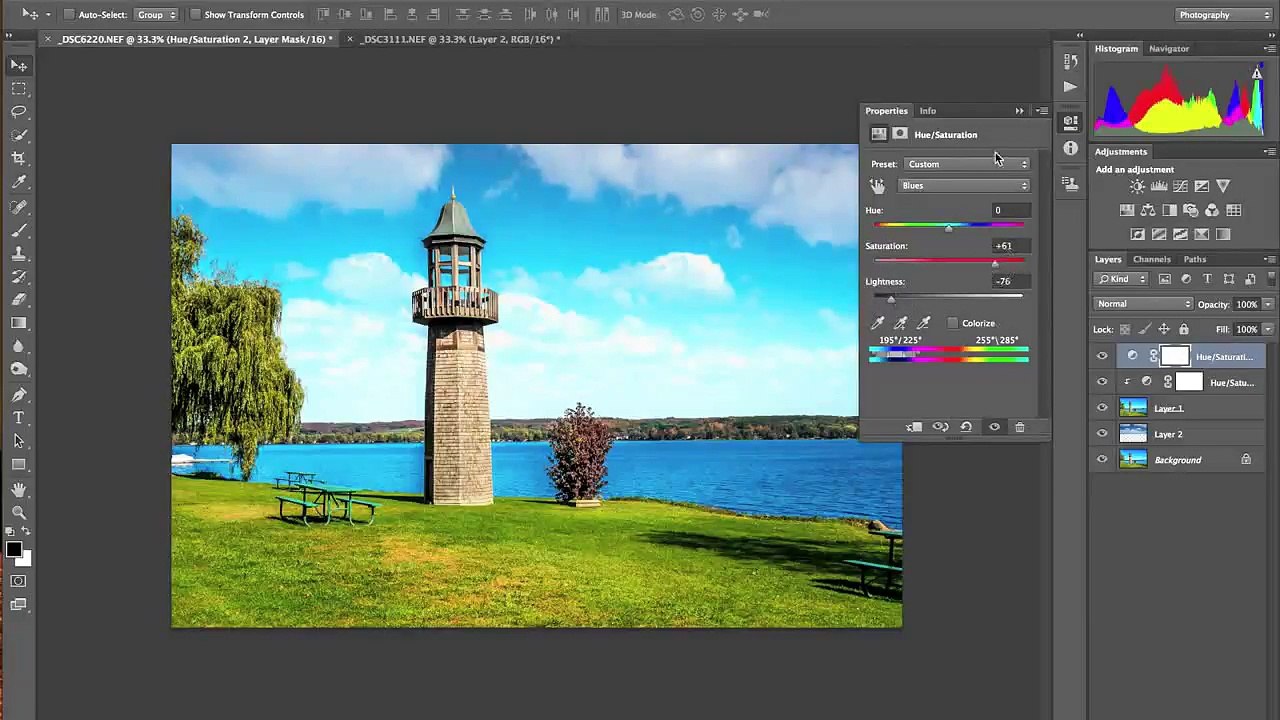
Task: Add a Color Balance adjustment
Action: point(1148,210)
